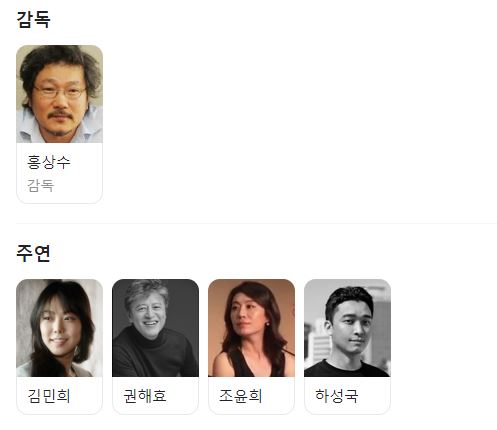
Task: Select the horizontal divider between 감독 and 주연
Action: point(256,223)
